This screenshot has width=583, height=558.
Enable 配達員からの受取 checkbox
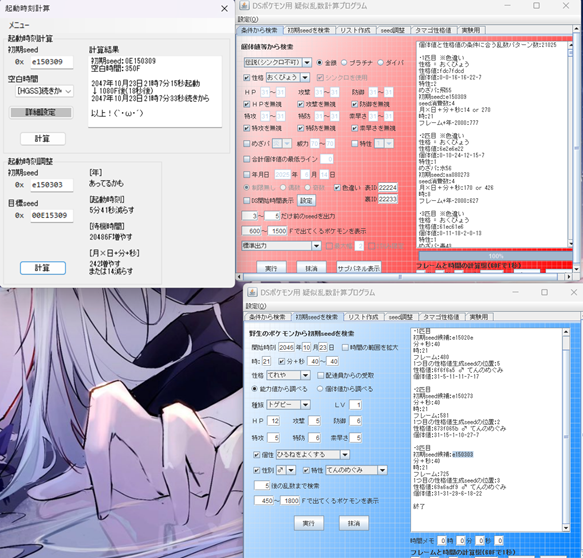point(321,376)
